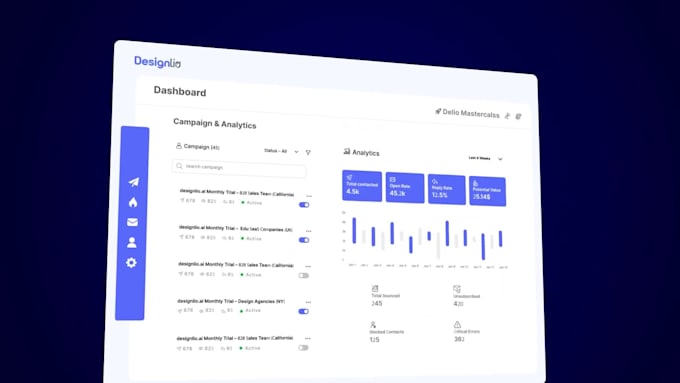
Task: Click the Unsubscribed icon
Action: [457, 289]
